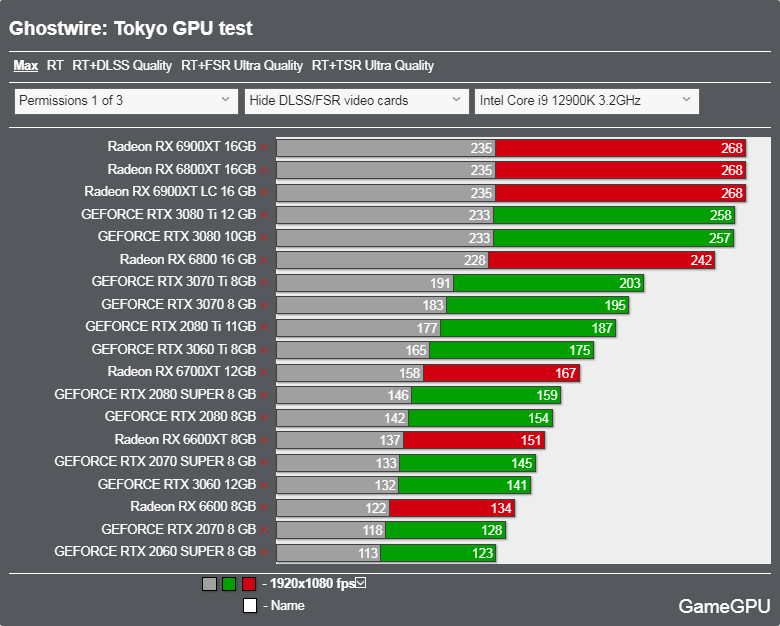
Task: Remove GEFORCE RTX 3070 Ti 8GB row
Action: [263, 282]
